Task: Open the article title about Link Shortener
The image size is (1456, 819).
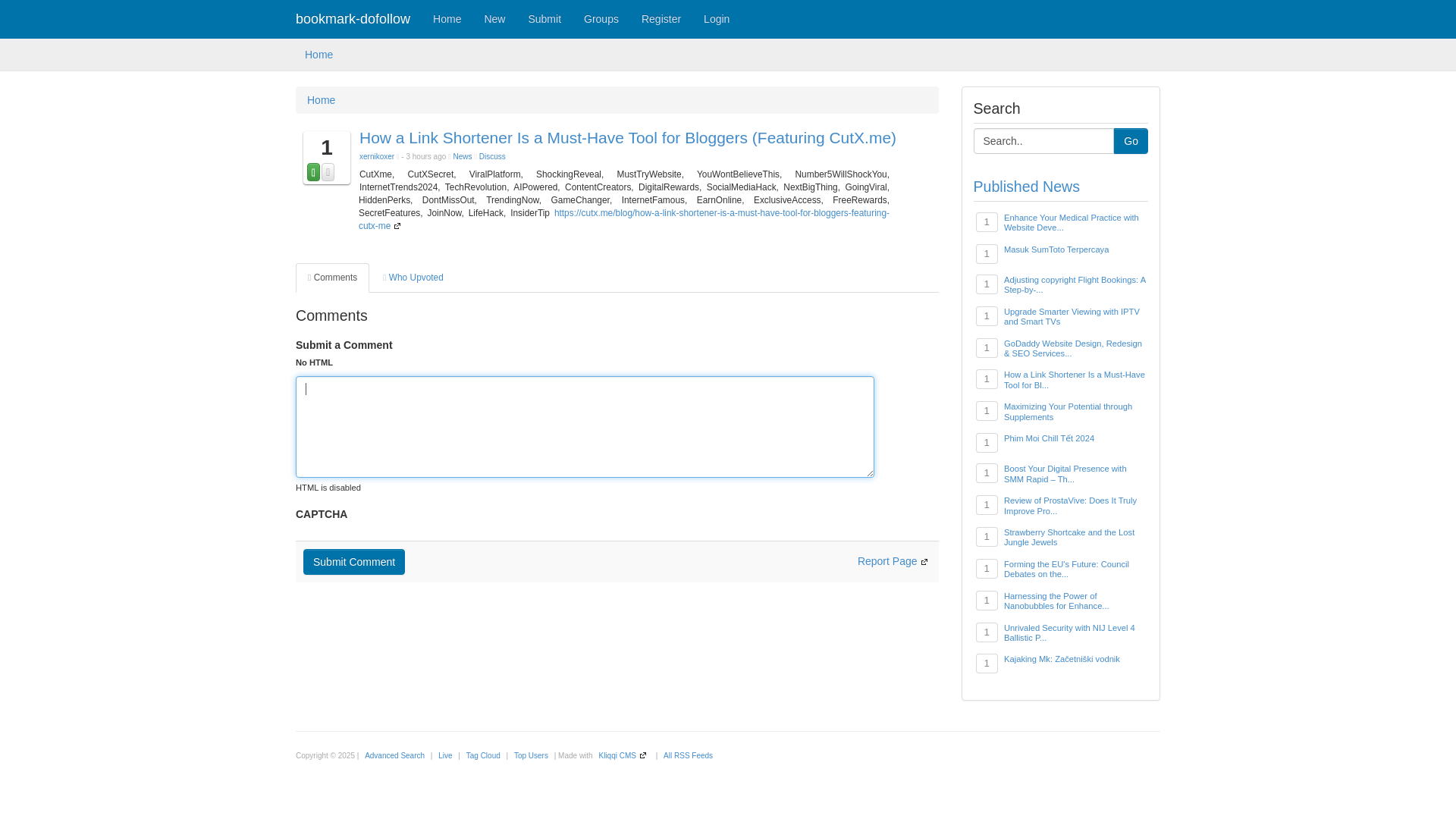Action: (x=628, y=138)
